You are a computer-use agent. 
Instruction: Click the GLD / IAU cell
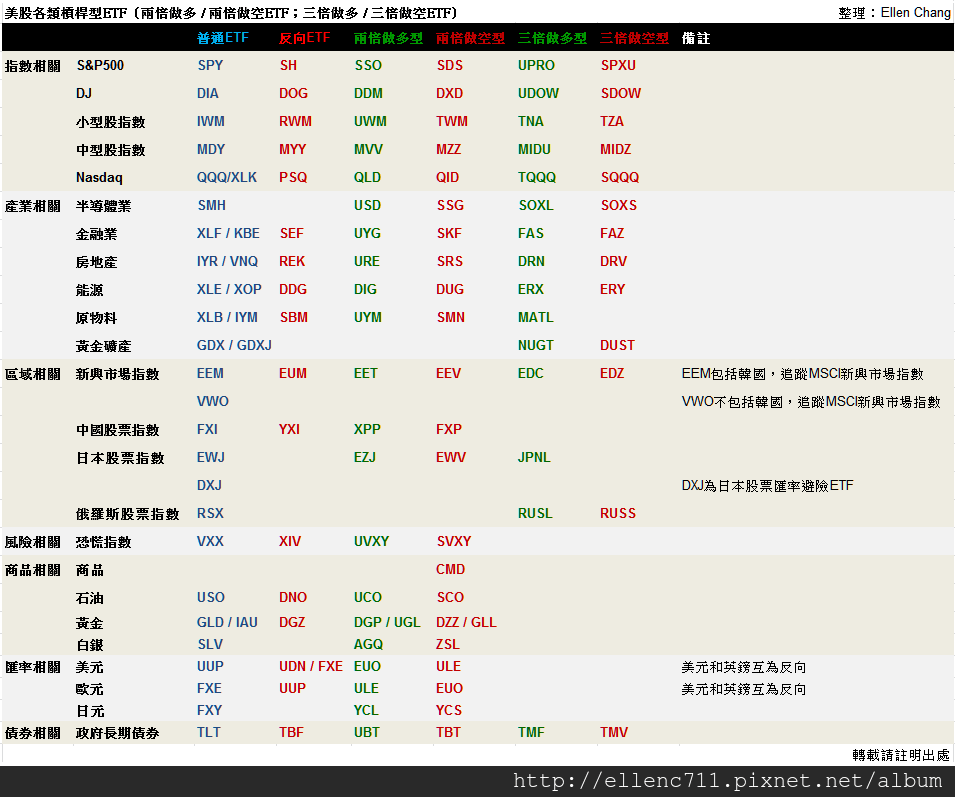click(227, 622)
